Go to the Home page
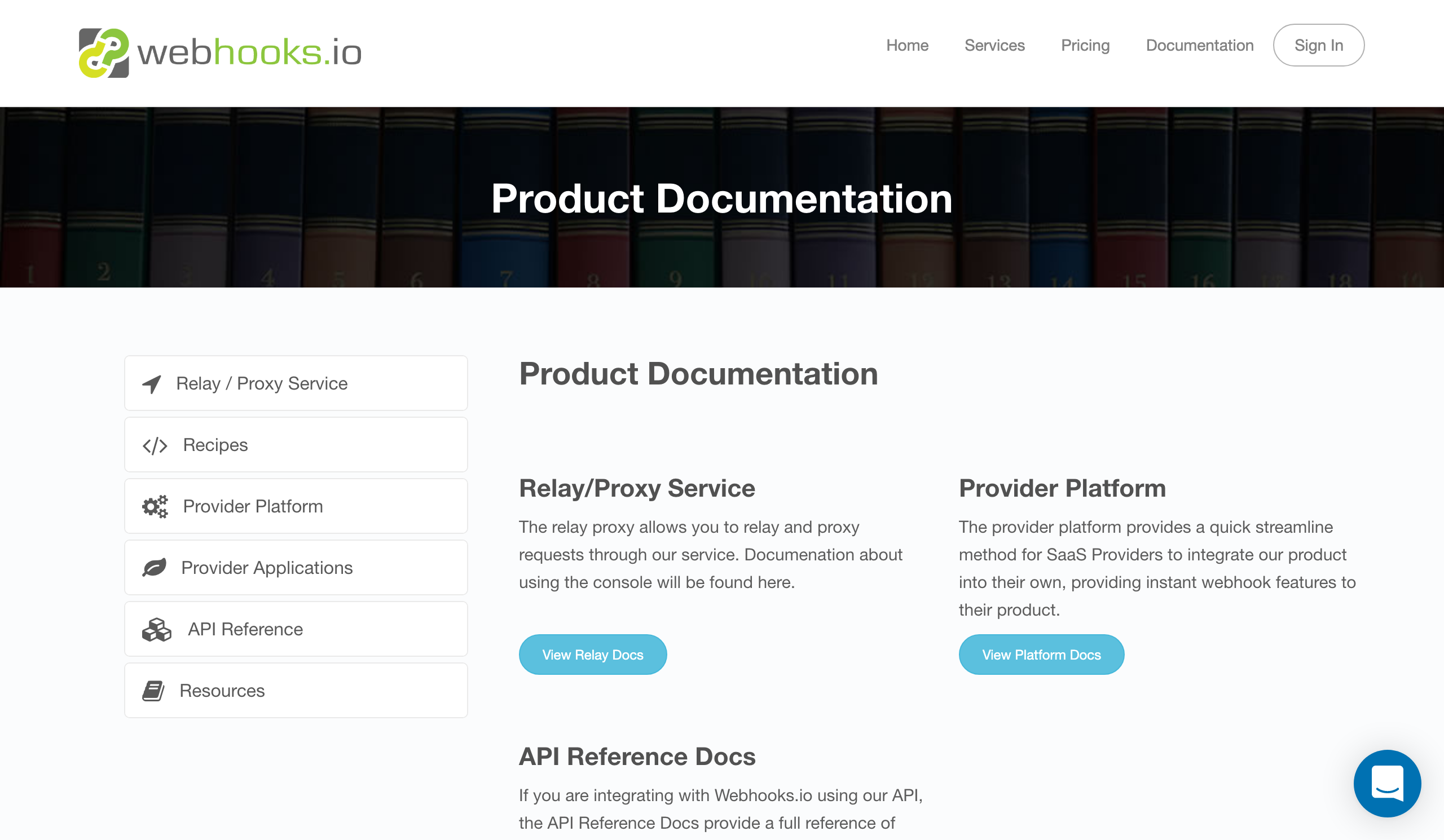This screenshot has height=840, width=1444. point(907,45)
